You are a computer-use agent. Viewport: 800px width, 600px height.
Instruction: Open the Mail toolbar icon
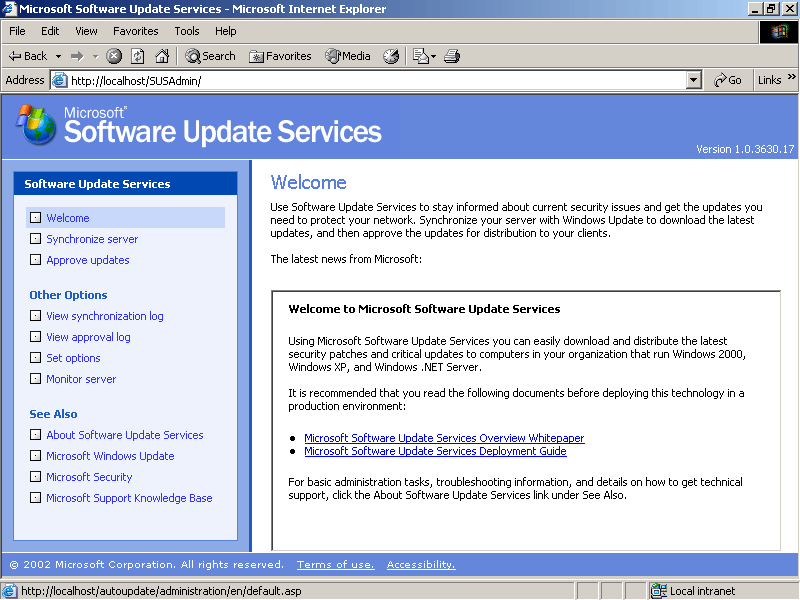(x=423, y=56)
